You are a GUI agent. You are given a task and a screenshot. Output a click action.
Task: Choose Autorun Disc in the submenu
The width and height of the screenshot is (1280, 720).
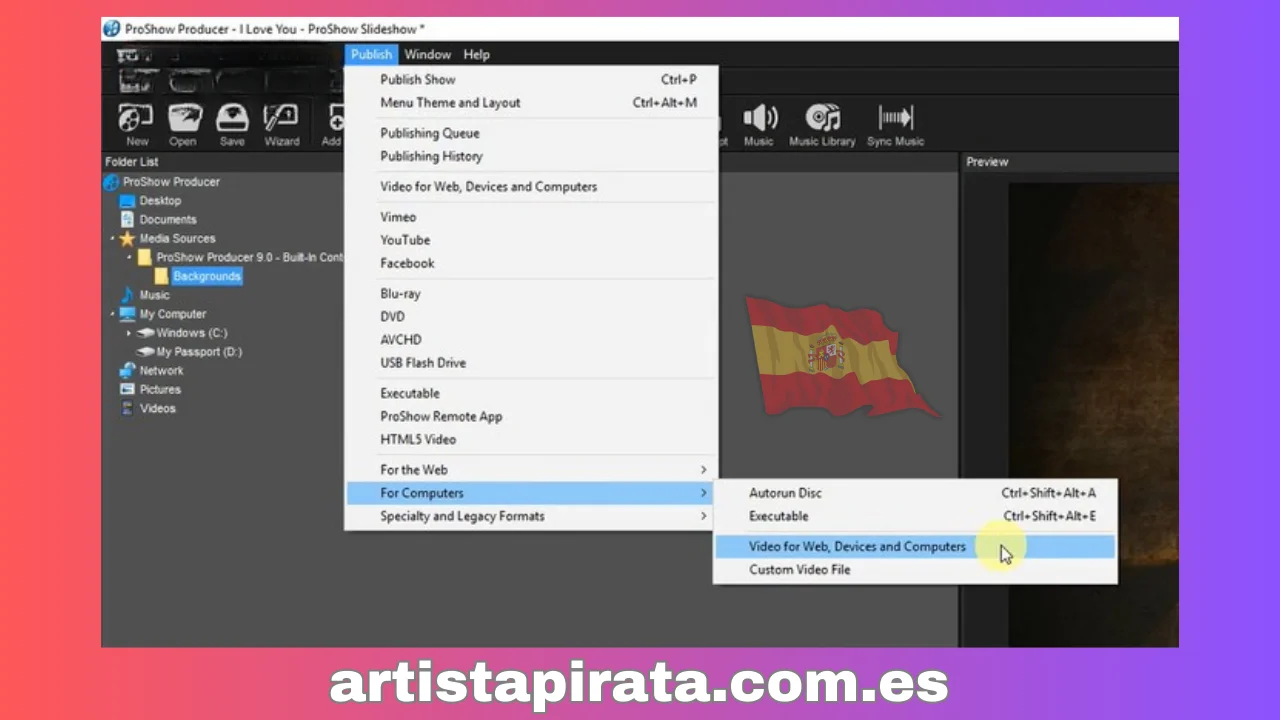pyautogui.click(x=915, y=493)
